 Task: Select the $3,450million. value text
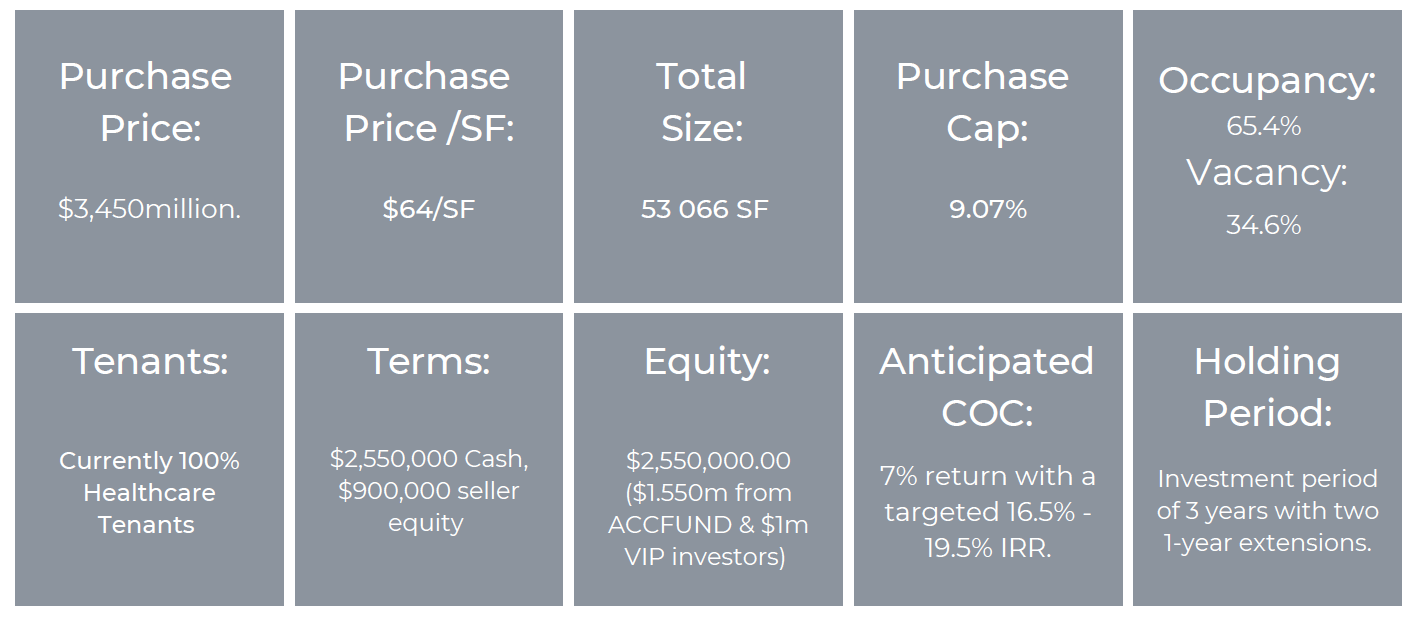pyautogui.click(x=149, y=209)
